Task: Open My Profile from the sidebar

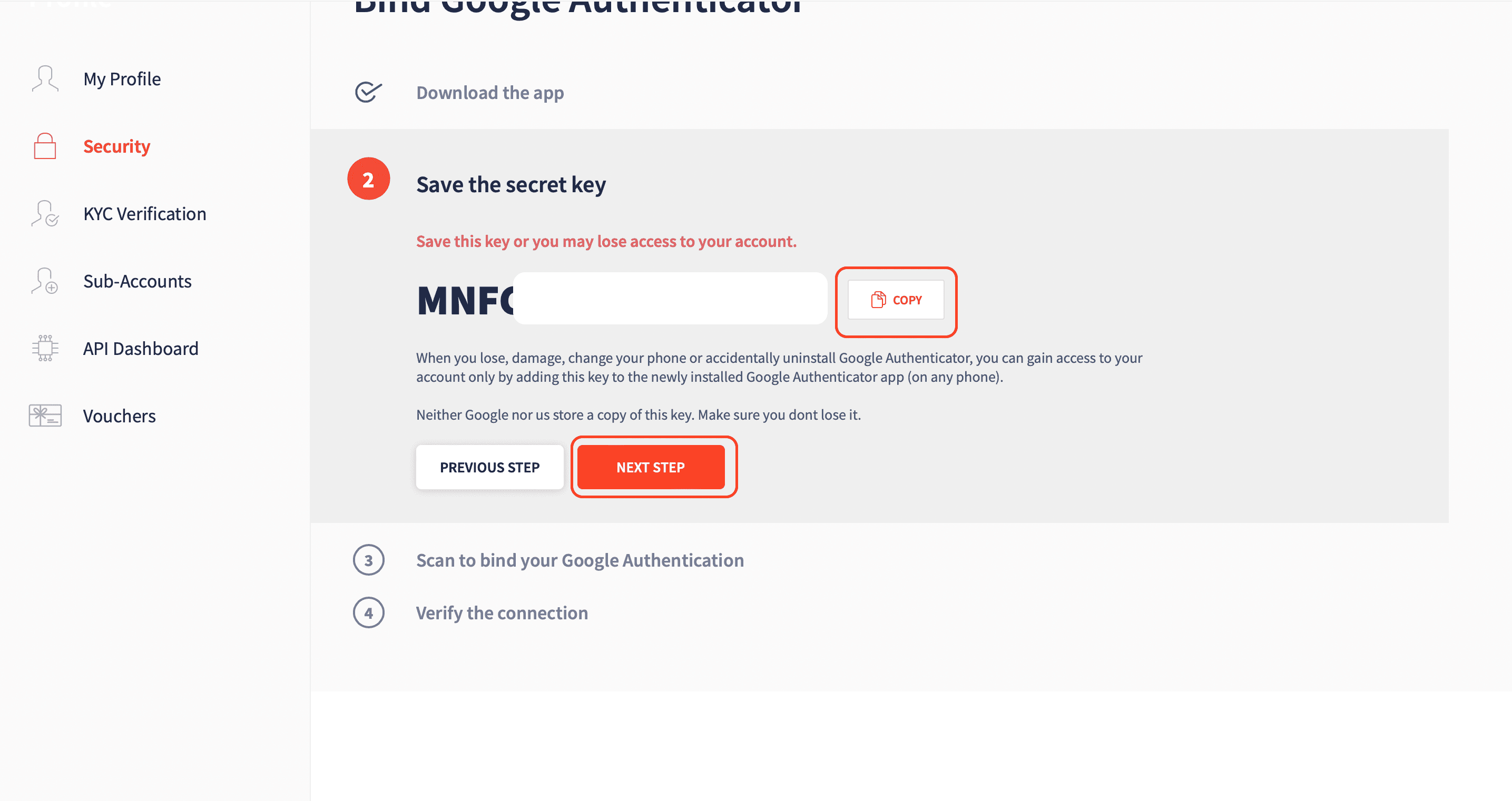Action: coord(122,78)
